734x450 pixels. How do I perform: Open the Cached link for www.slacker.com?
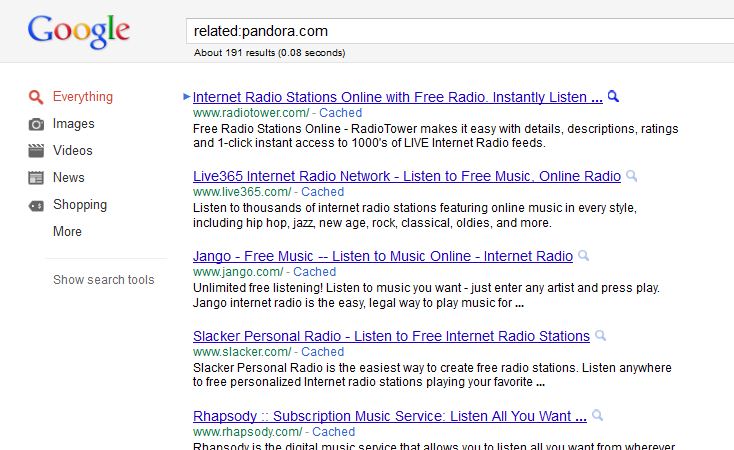[x=323, y=352]
